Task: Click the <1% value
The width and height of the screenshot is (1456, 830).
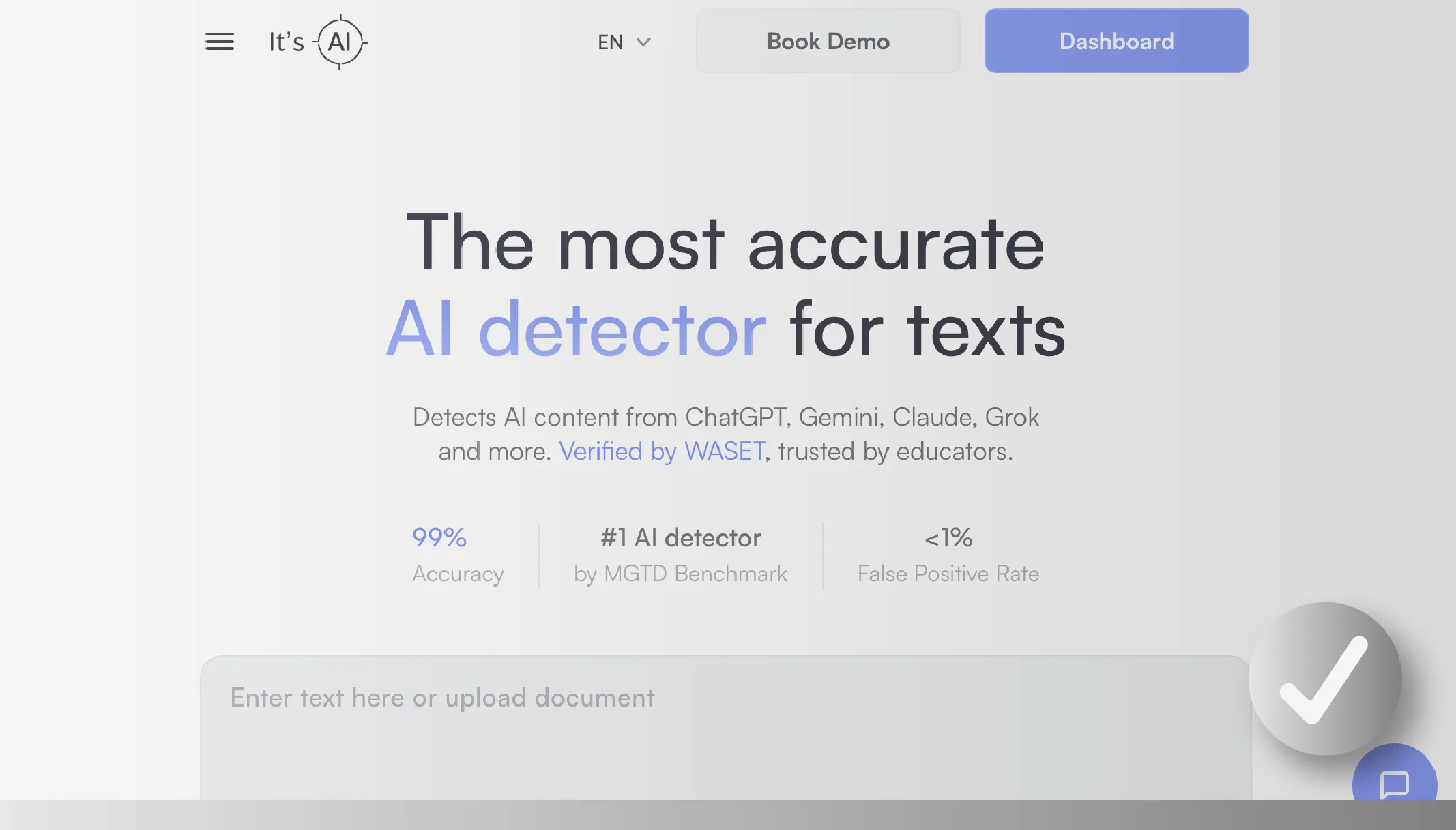Action: tap(948, 537)
